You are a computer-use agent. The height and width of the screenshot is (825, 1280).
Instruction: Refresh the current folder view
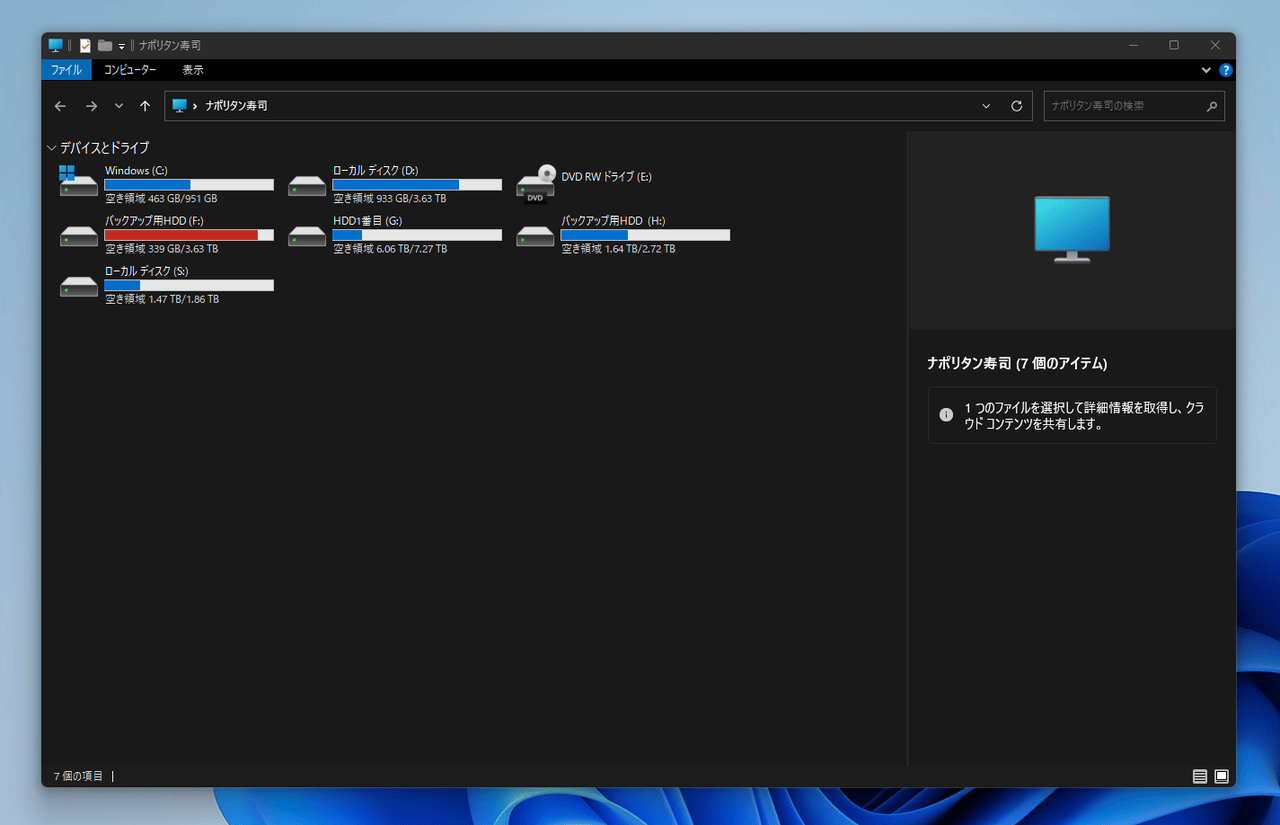click(1017, 106)
